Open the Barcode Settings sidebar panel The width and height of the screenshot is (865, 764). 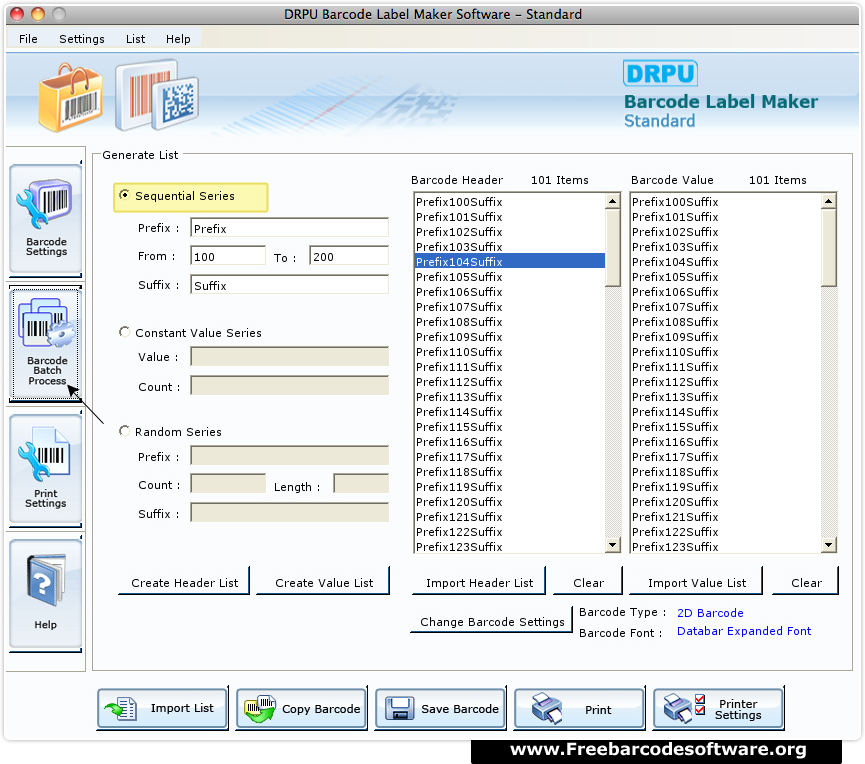click(45, 219)
